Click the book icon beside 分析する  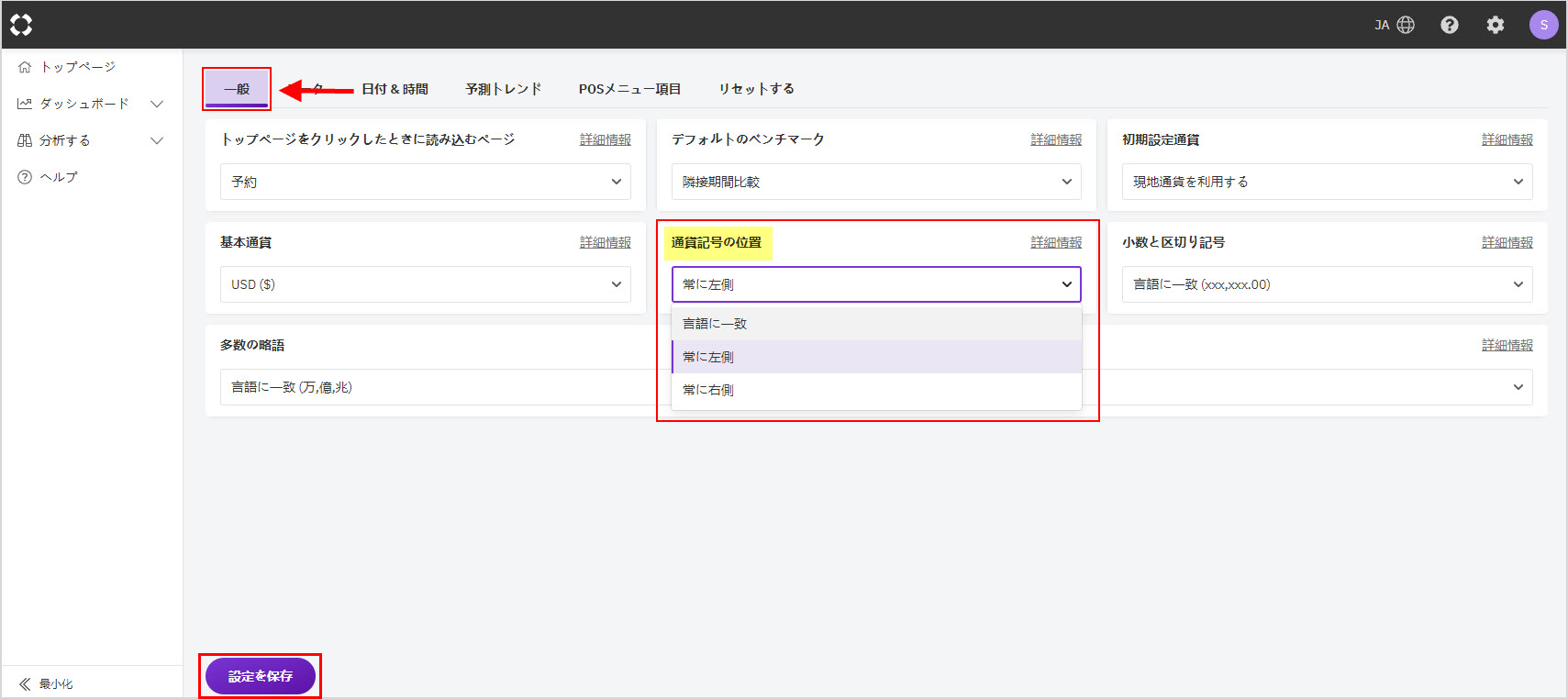[x=25, y=140]
